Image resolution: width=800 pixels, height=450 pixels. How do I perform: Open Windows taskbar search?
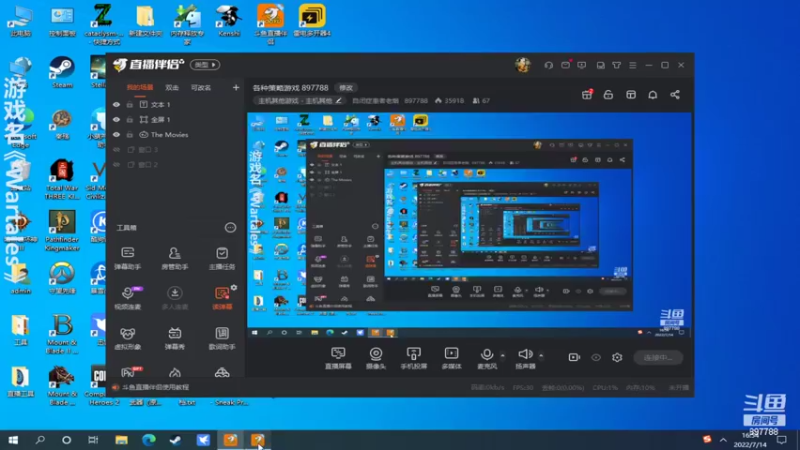40,440
